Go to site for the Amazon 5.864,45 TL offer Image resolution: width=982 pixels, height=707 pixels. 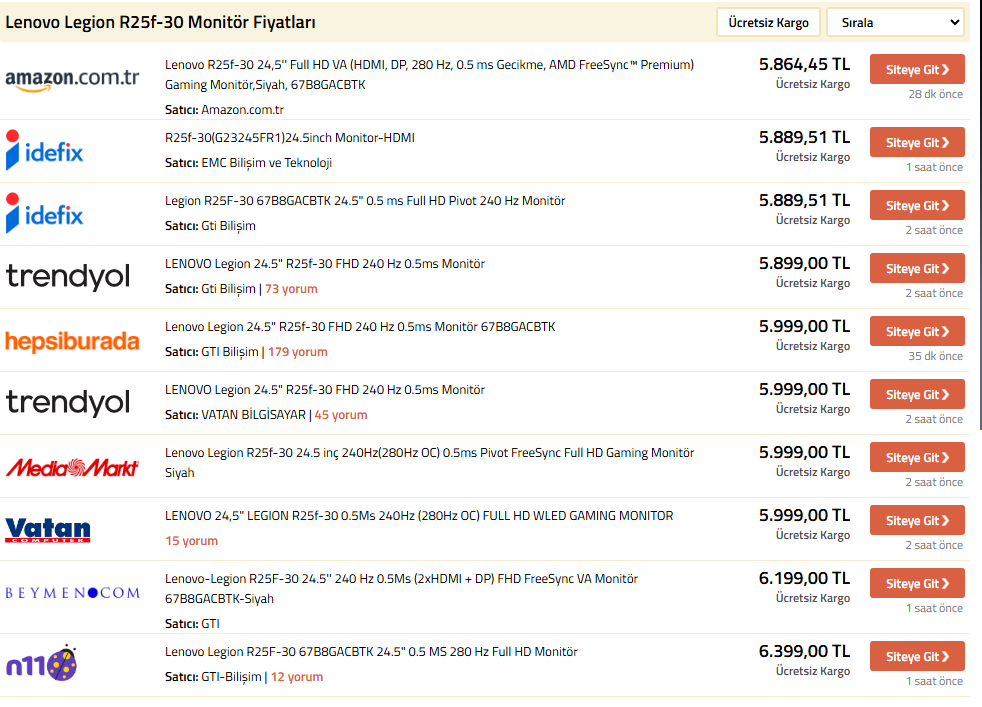click(x=917, y=70)
